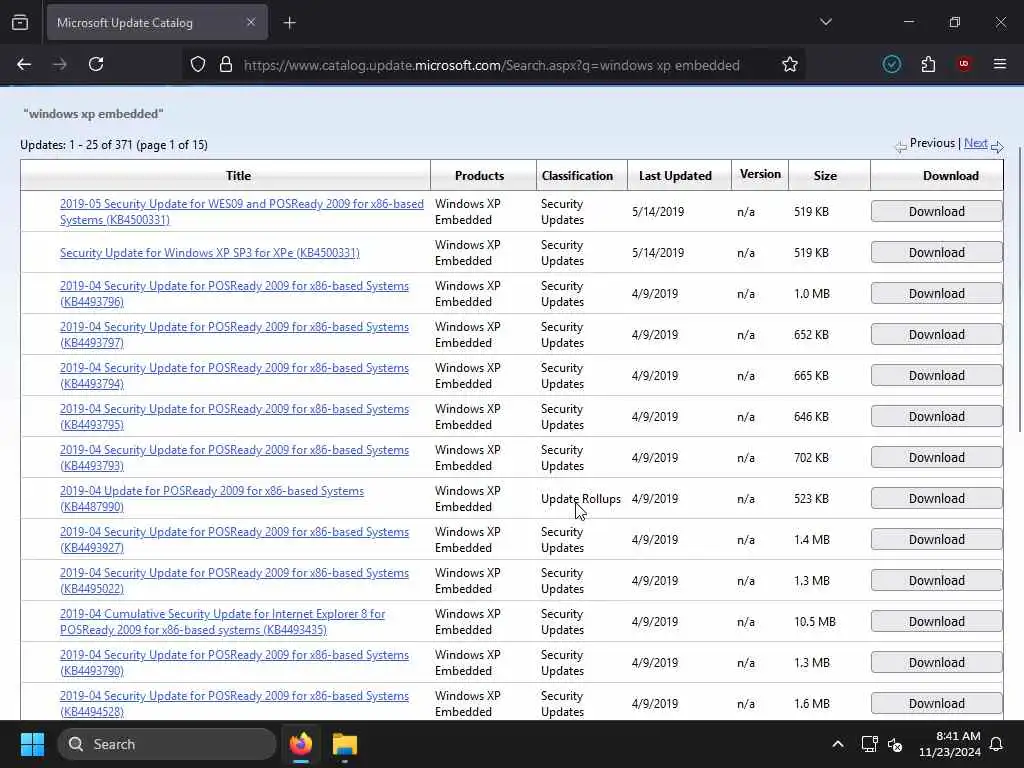1024x768 pixels.
Task: Open 2019-05 Security Update WES09 KB4500331 link
Action: tap(242, 212)
